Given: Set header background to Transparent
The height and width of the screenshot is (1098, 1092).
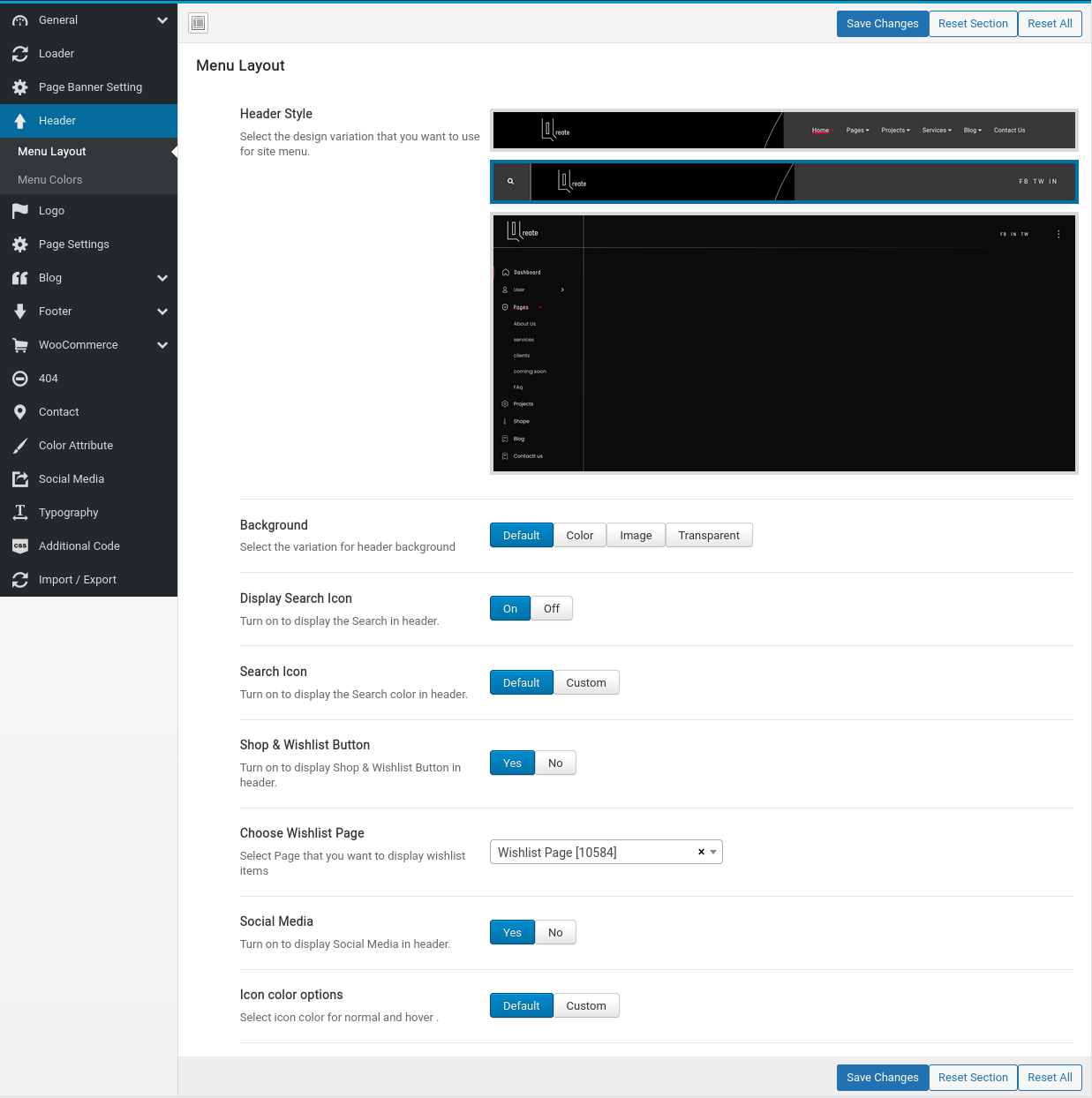Looking at the screenshot, I should pos(709,536).
